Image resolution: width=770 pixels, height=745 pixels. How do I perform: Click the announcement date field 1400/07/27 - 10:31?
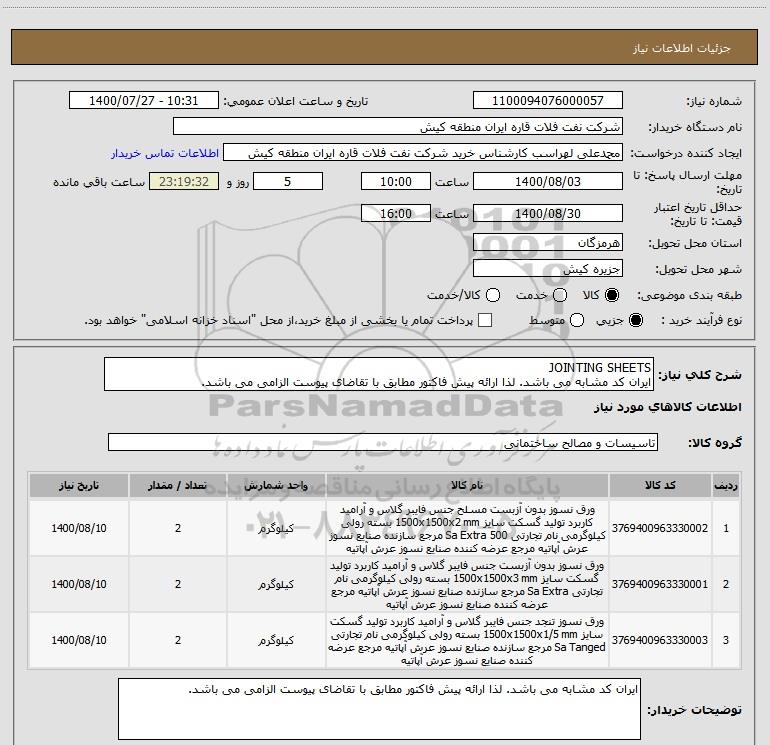click(x=144, y=101)
